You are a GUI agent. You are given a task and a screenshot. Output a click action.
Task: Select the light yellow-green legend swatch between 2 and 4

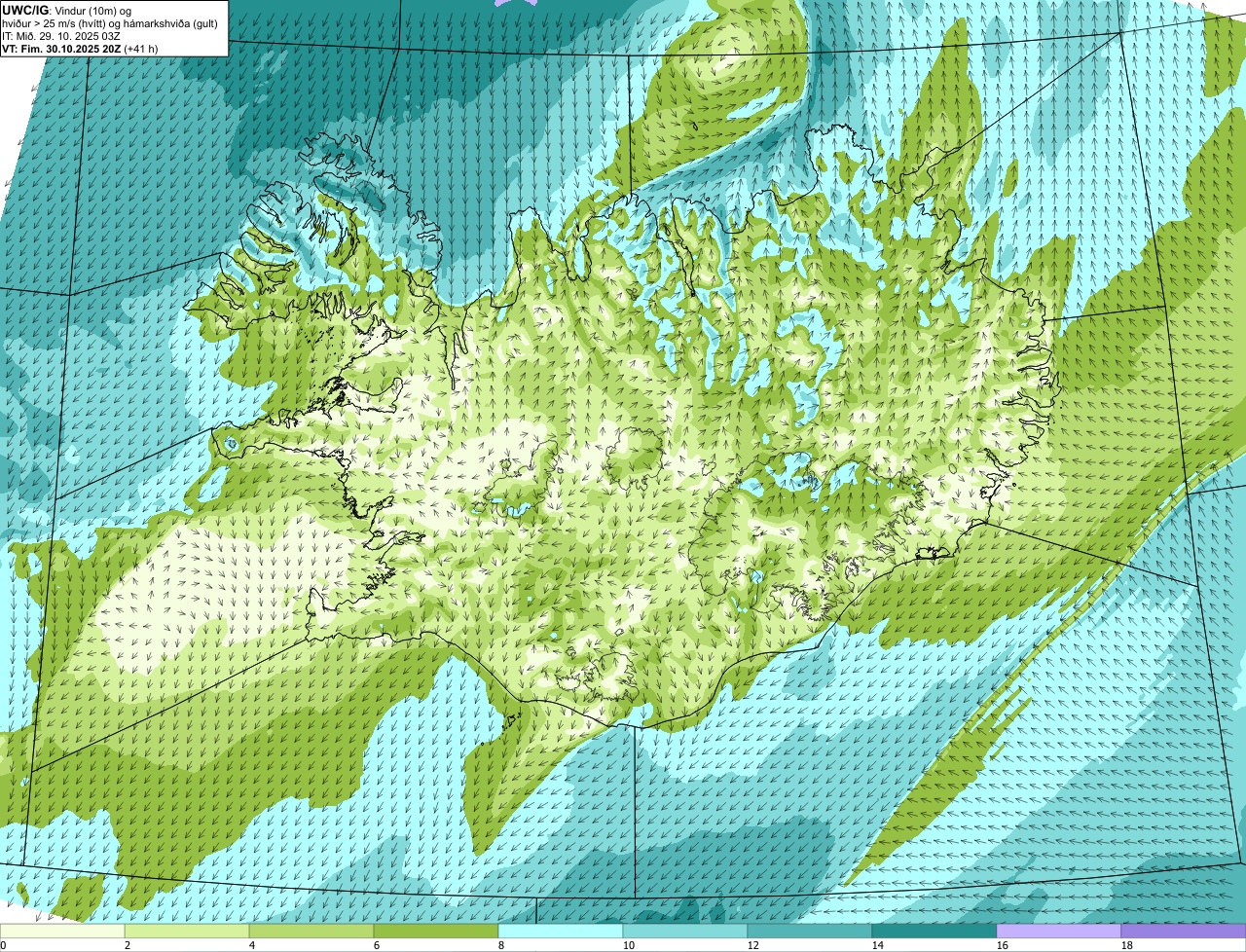pyautogui.click(x=187, y=932)
